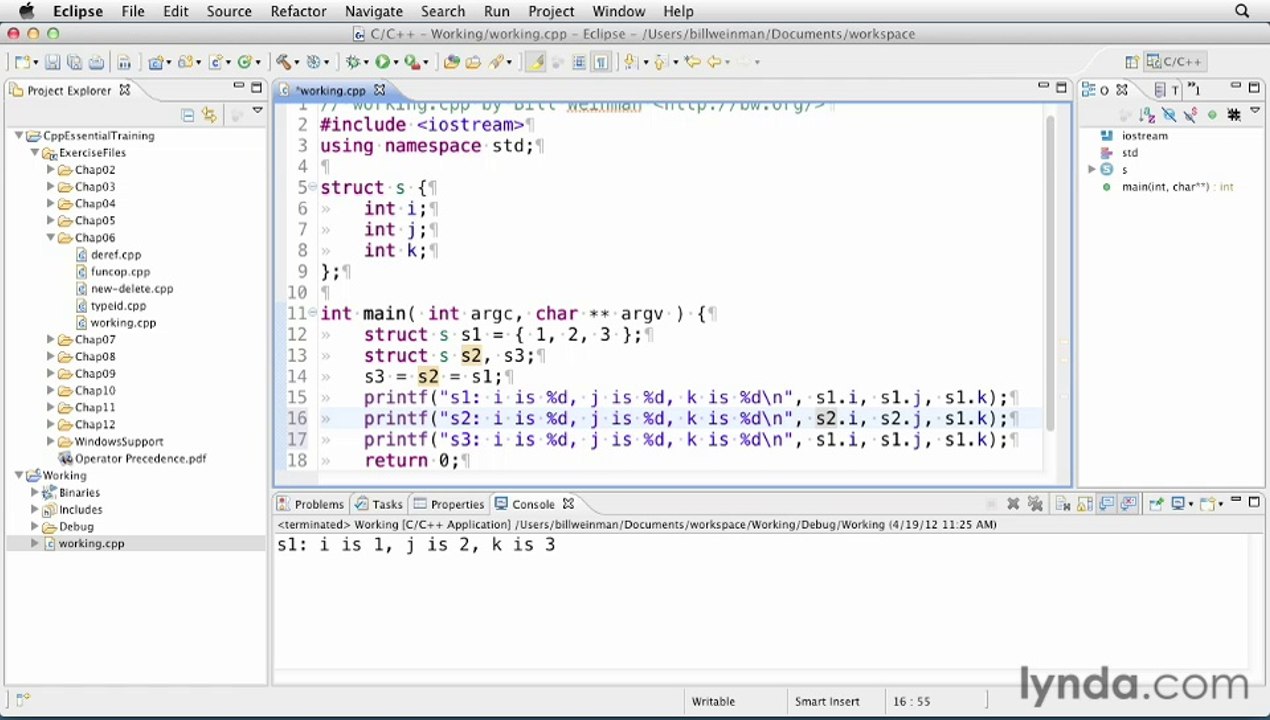Click Clear Console icon
The image size is (1270, 720).
(1062, 504)
